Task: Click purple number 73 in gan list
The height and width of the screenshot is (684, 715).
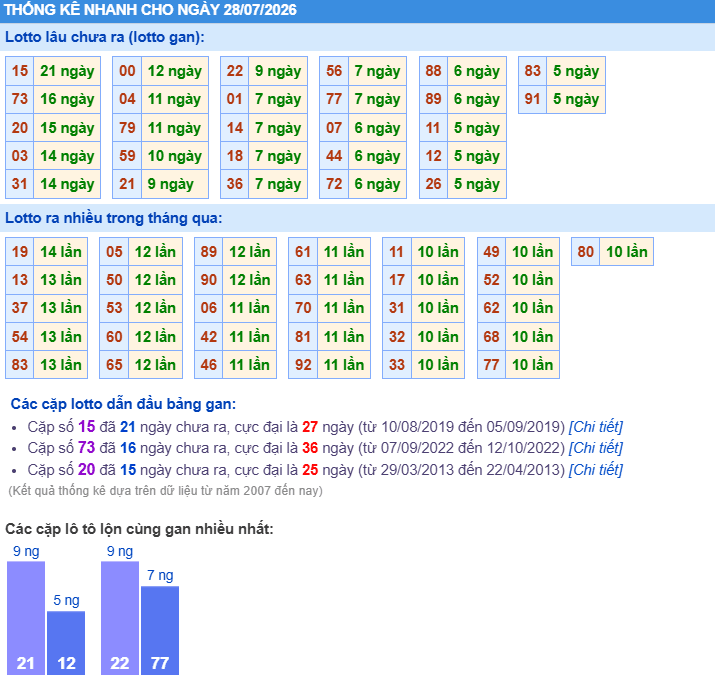Action: coord(86,448)
